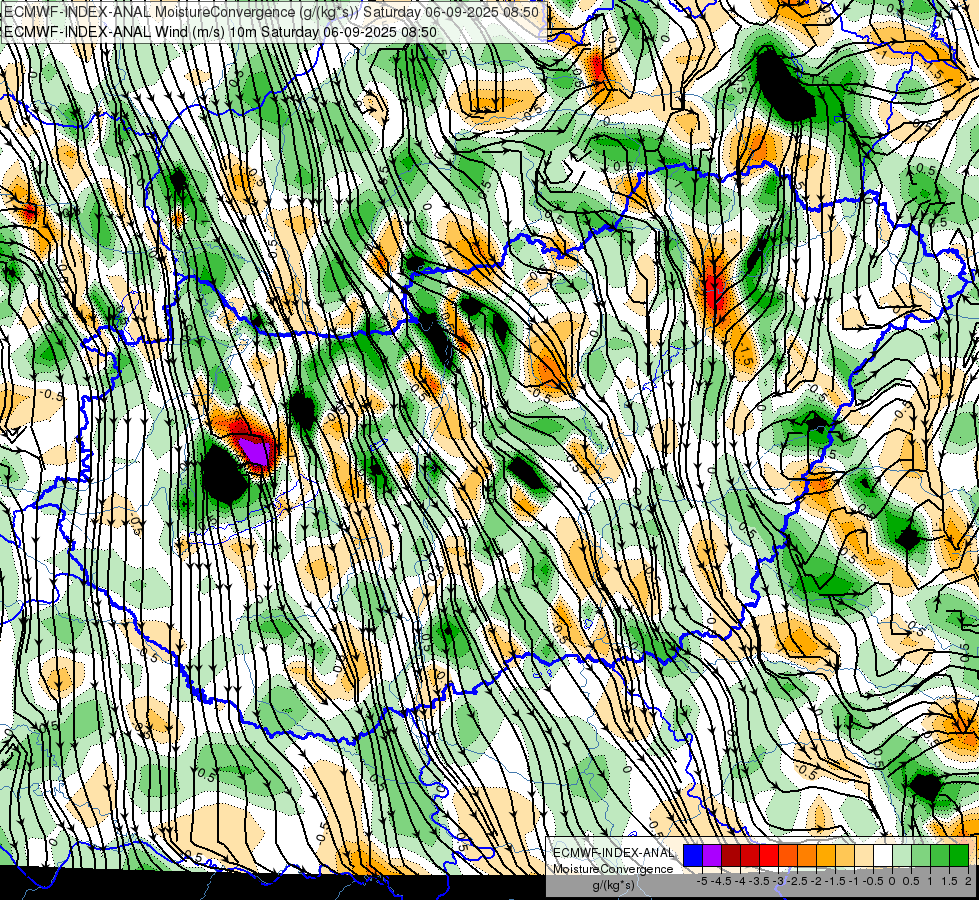The width and height of the screenshot is (979, 900).
Task: Select the white legend swatch -0.5 to 0
Action: [883, 855]
